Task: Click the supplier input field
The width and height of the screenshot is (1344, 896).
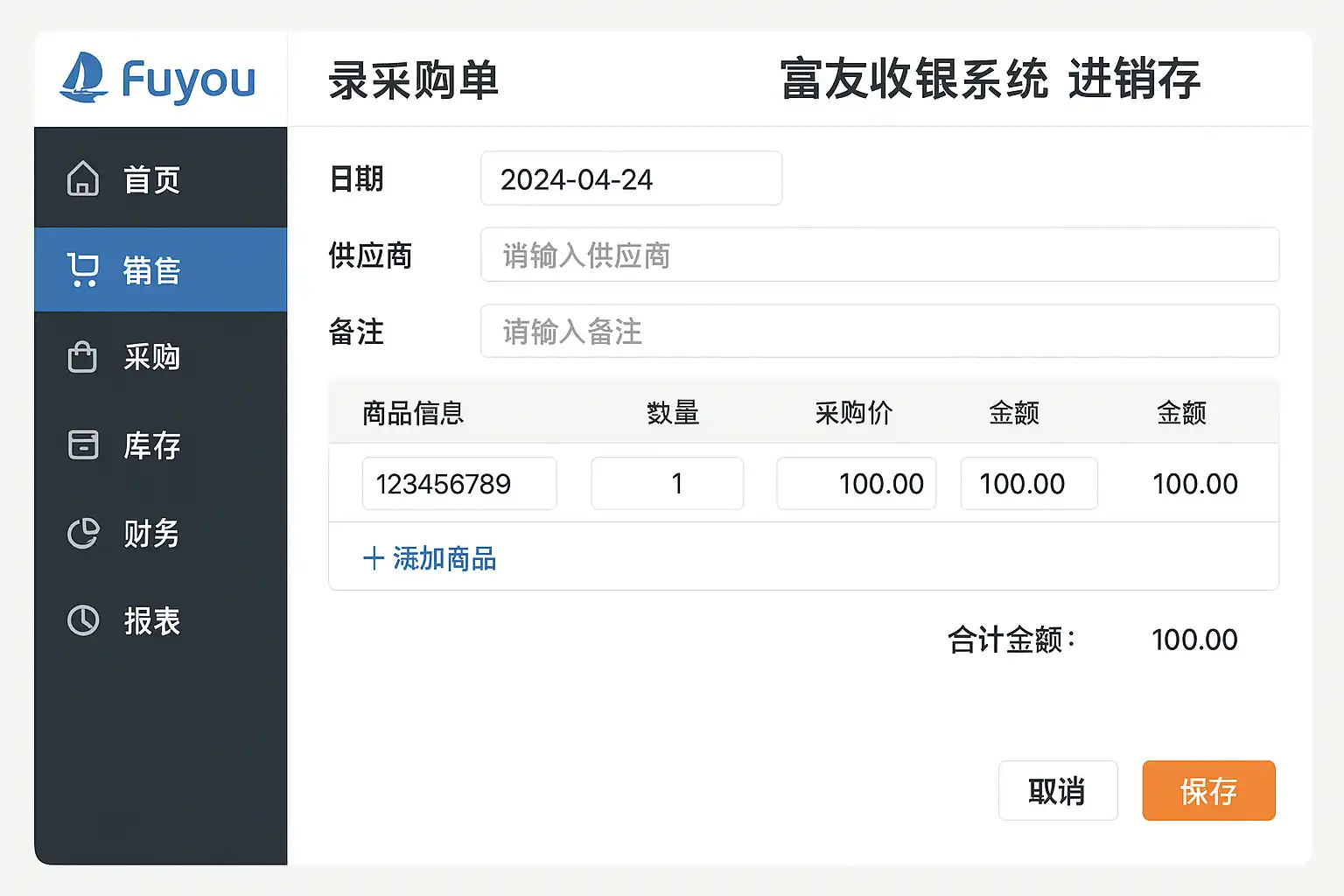Action: point(879,255)
